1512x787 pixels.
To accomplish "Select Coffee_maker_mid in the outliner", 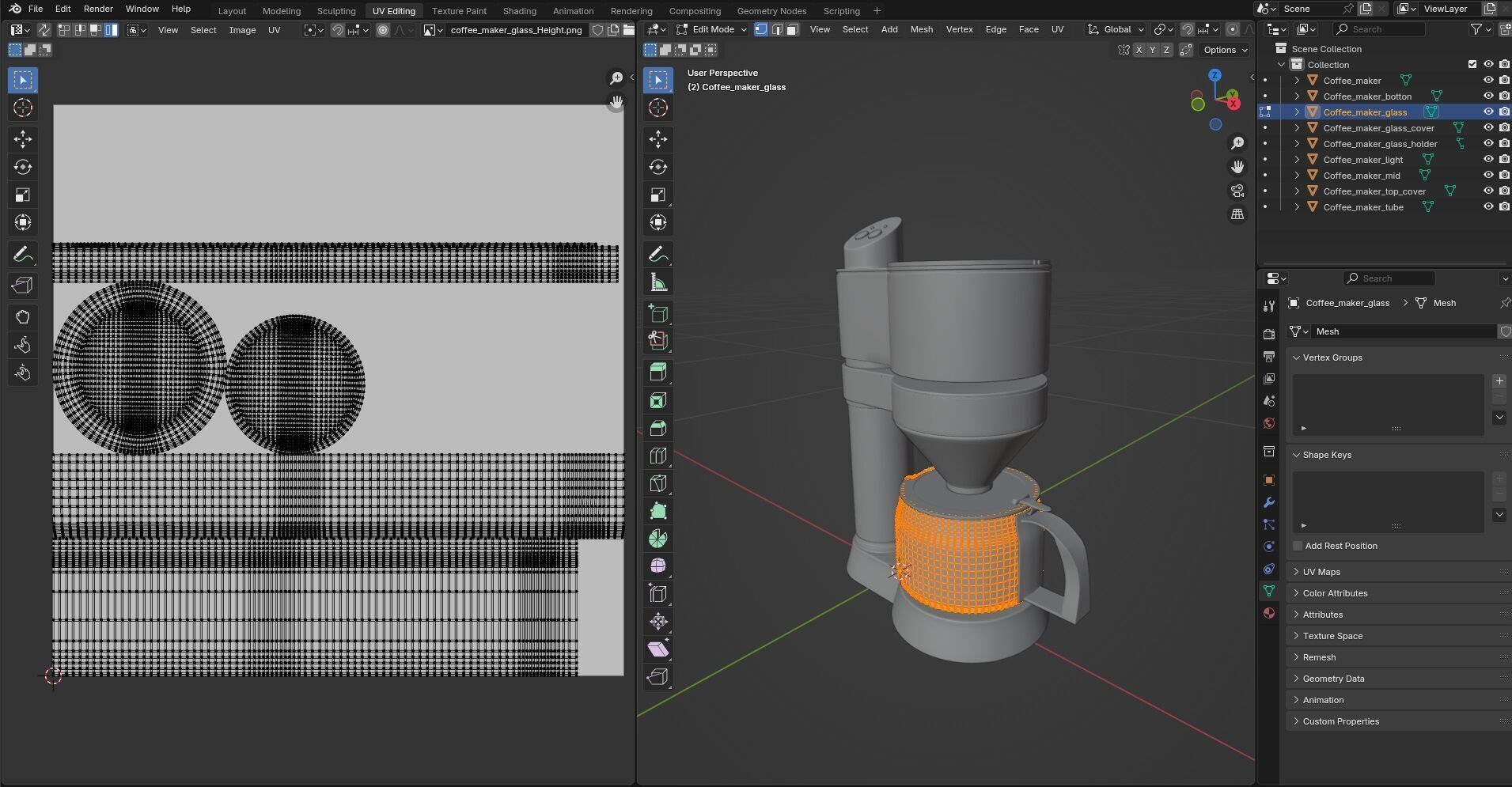I will click(x=1361, y=176).
